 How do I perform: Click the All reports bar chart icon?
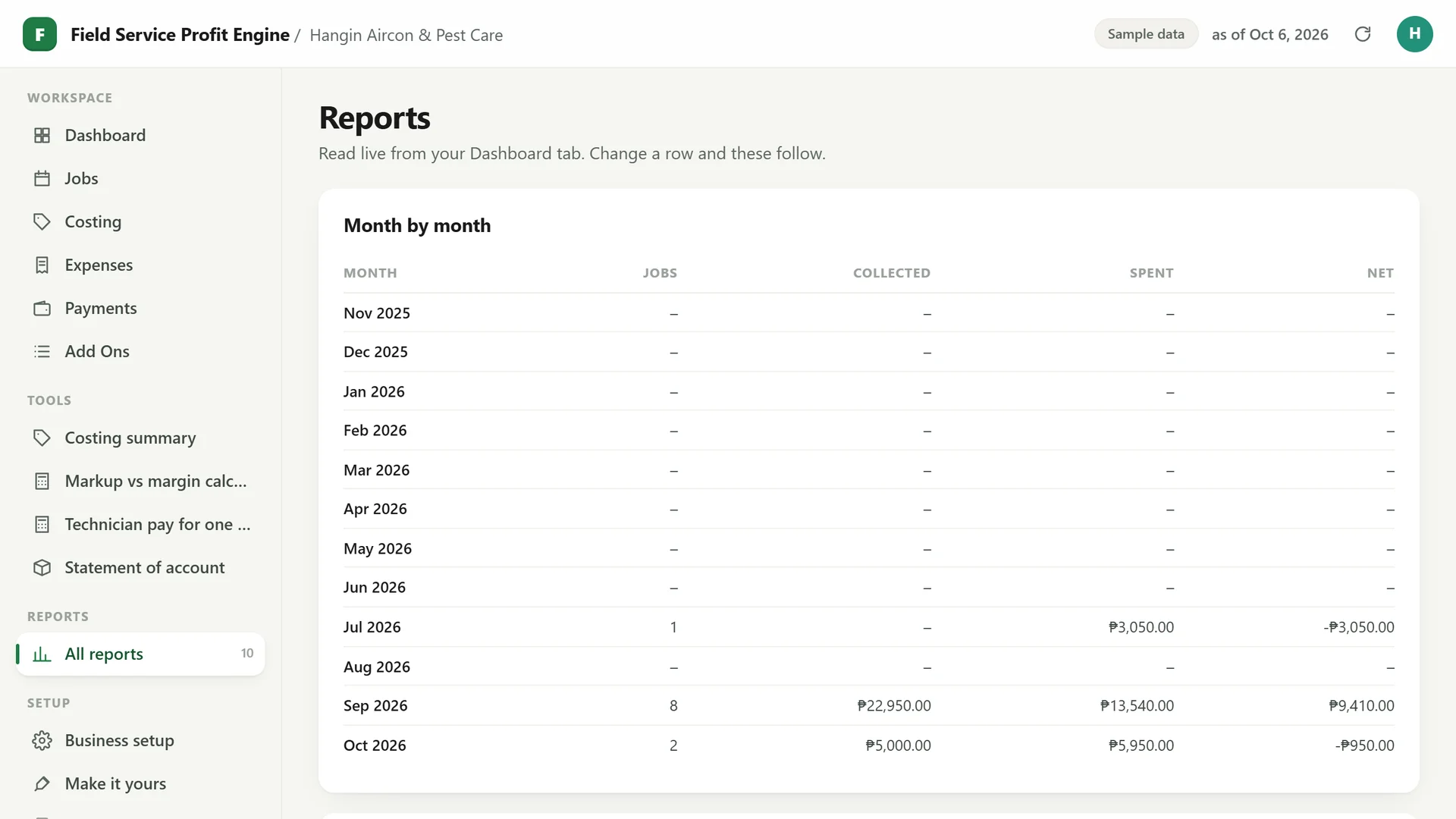pos(42,654)
